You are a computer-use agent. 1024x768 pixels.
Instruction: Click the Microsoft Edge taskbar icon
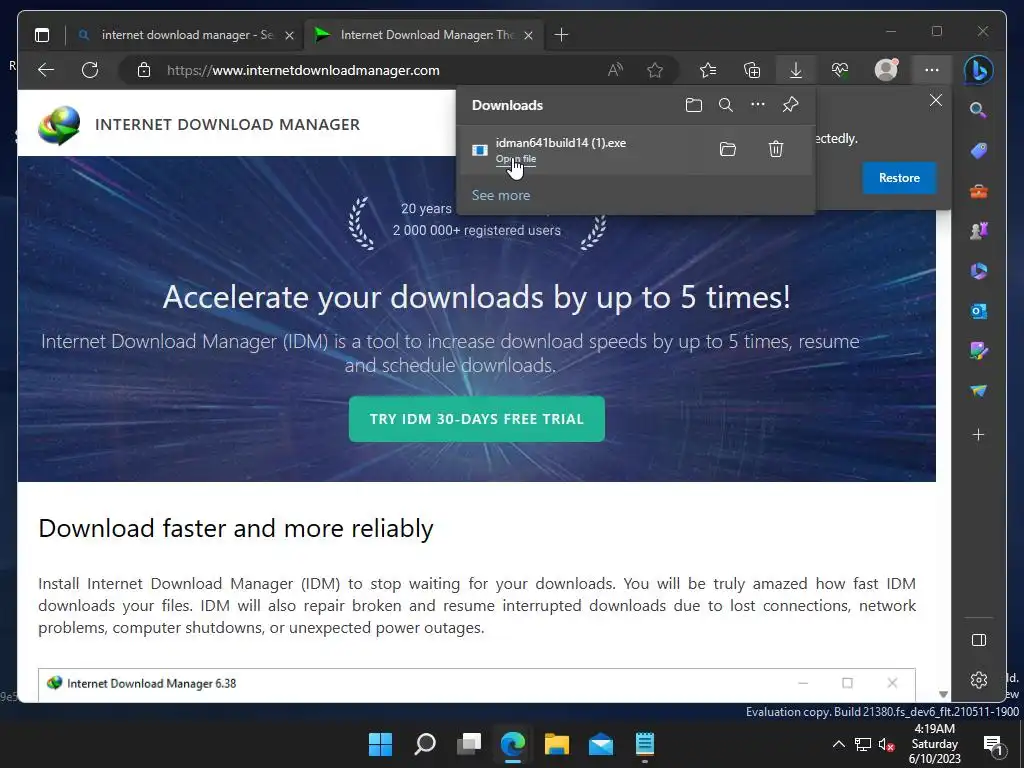tap(513, 744)
